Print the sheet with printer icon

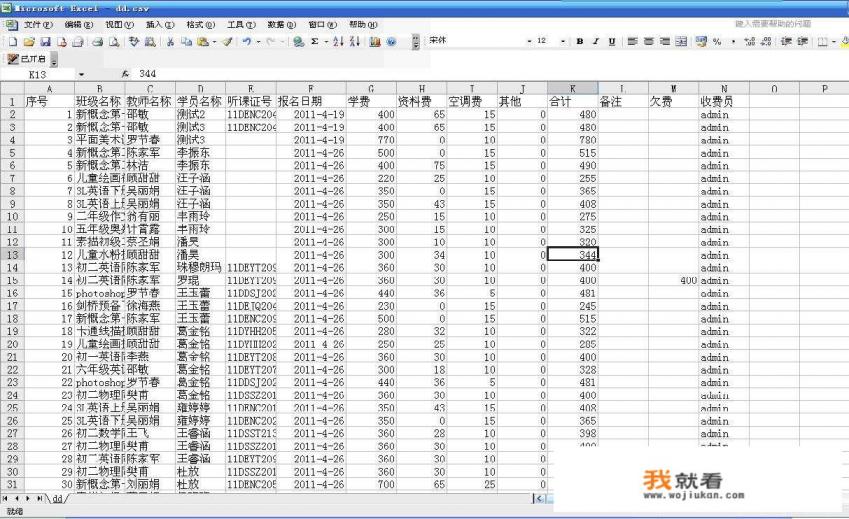pos(97,42)
